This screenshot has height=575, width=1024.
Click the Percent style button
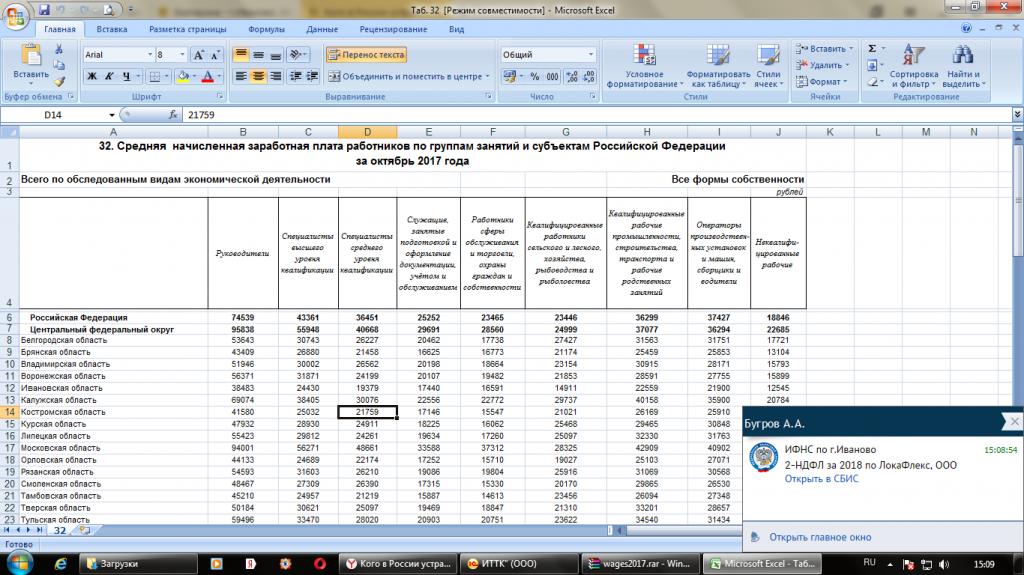coord(533,76)
